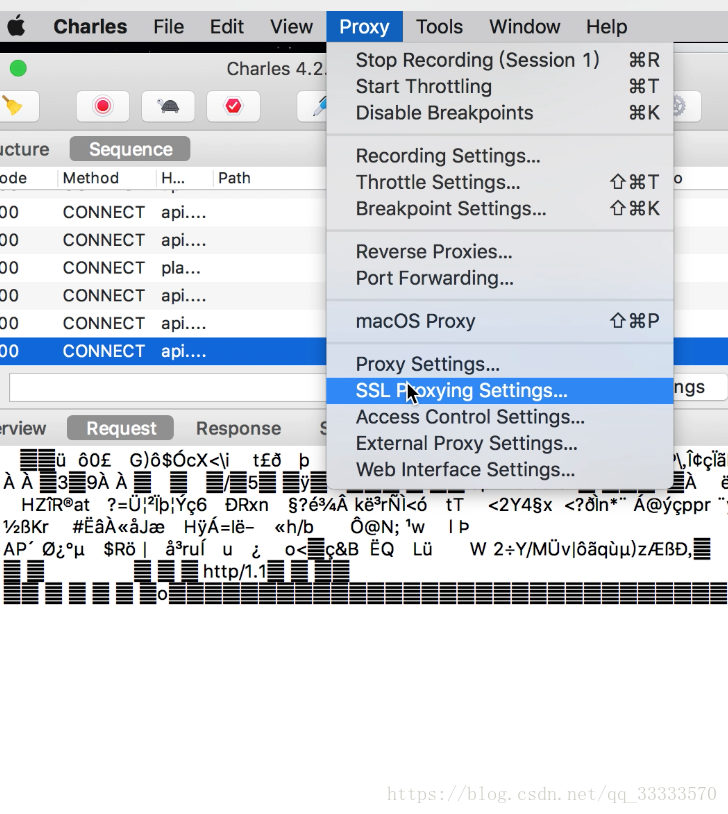Select the Request tab

point(121,428)
